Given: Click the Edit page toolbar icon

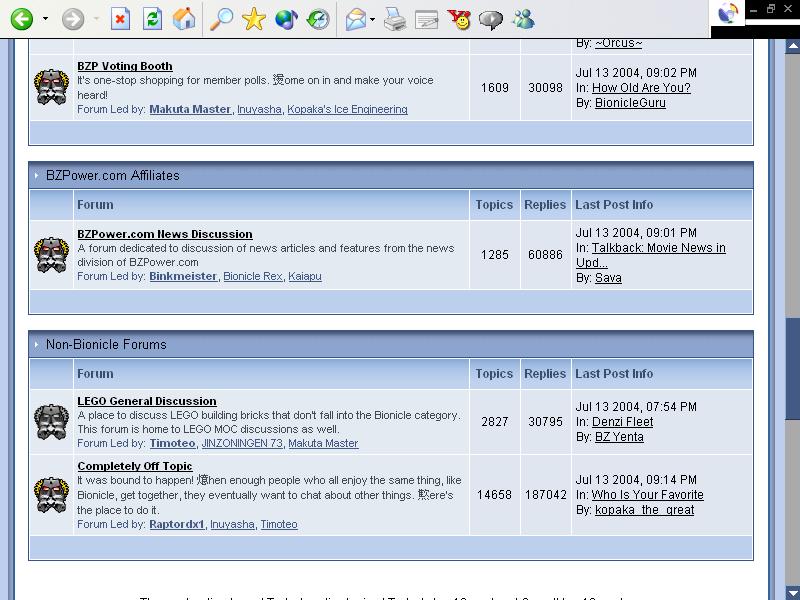Looking at the screenshot, I should point(427,19).
